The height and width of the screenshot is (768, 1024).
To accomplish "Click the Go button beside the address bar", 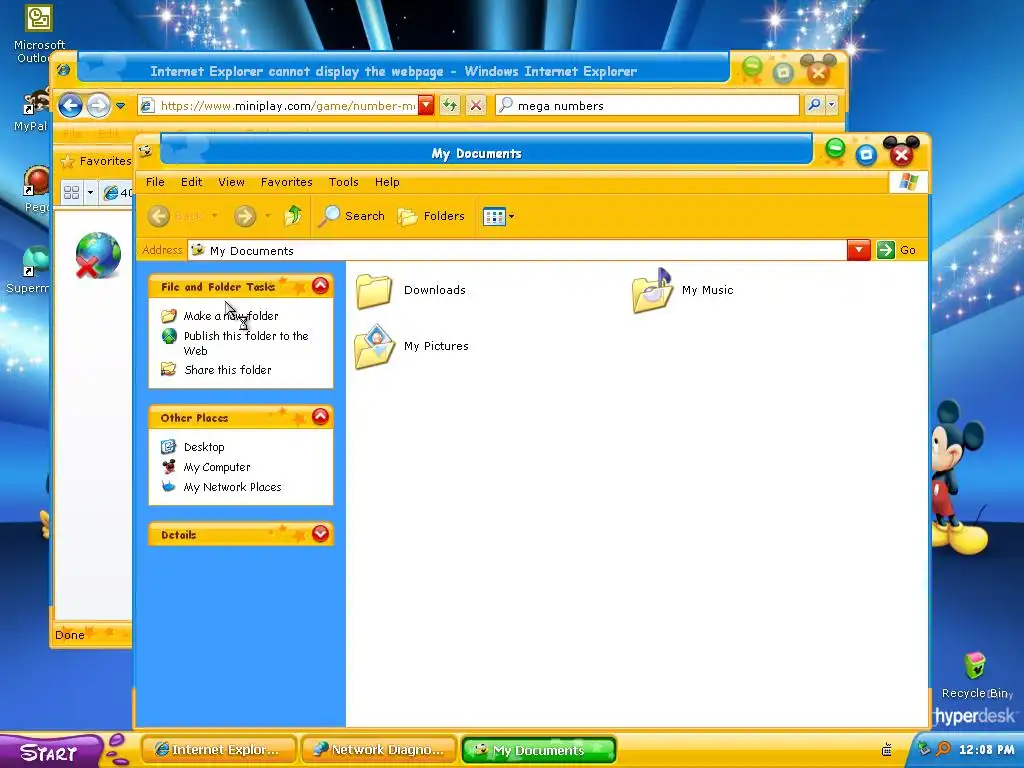I will tap(897, 250).
